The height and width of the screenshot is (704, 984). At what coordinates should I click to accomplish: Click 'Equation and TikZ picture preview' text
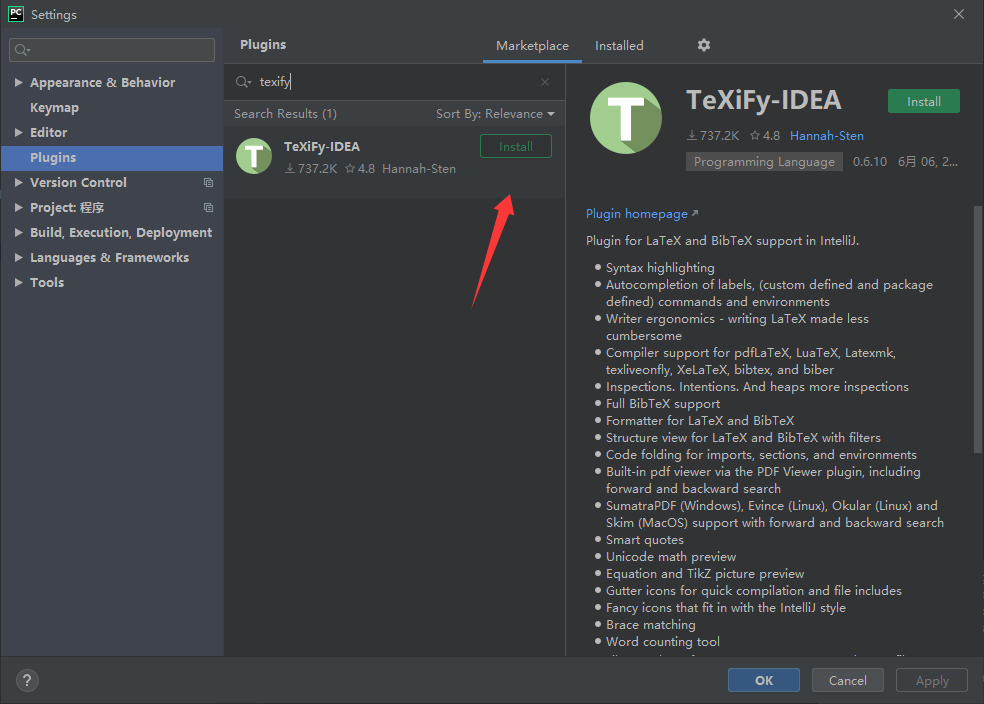pos(705,573)
